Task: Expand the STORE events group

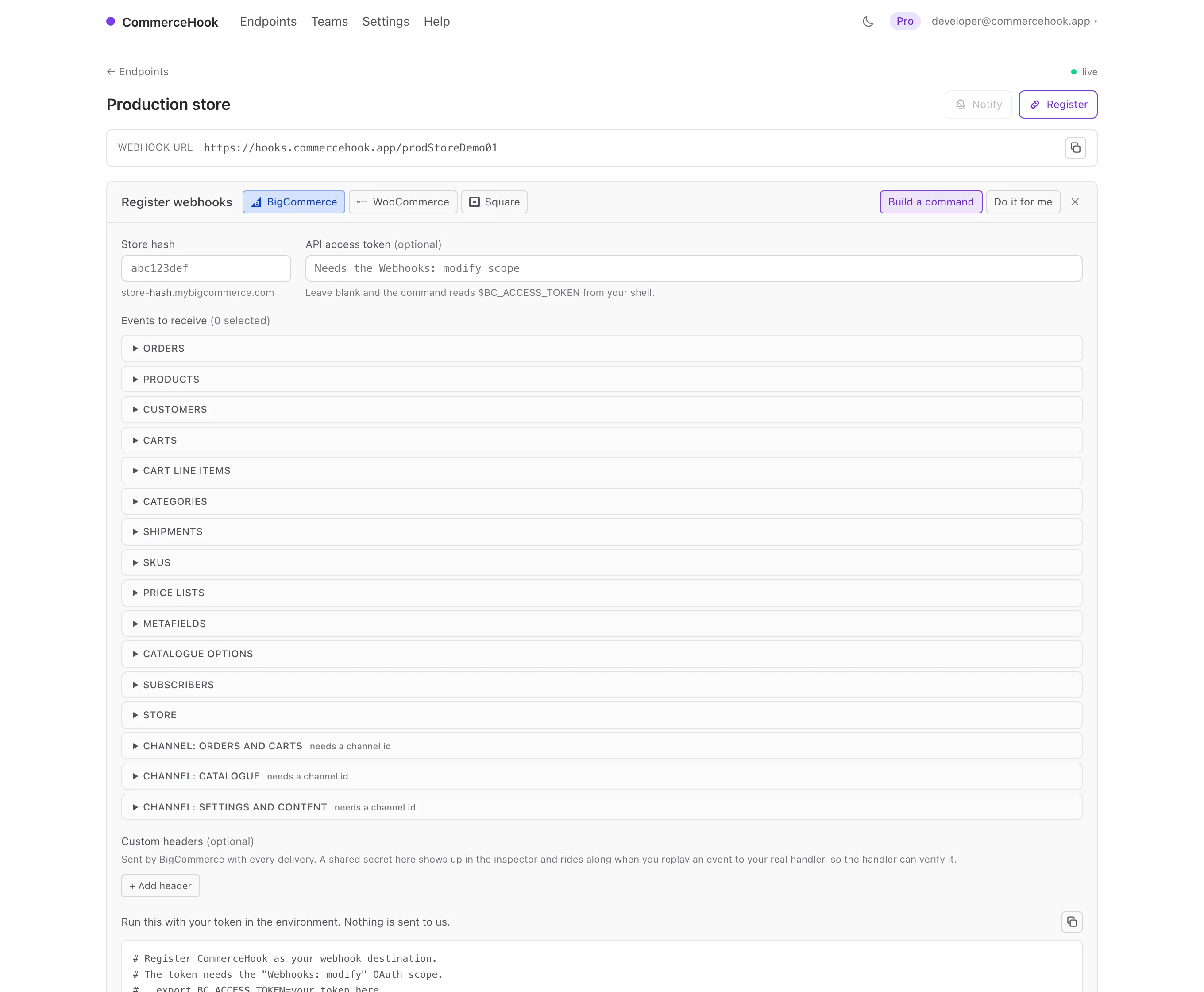Action: click(602, 715)
